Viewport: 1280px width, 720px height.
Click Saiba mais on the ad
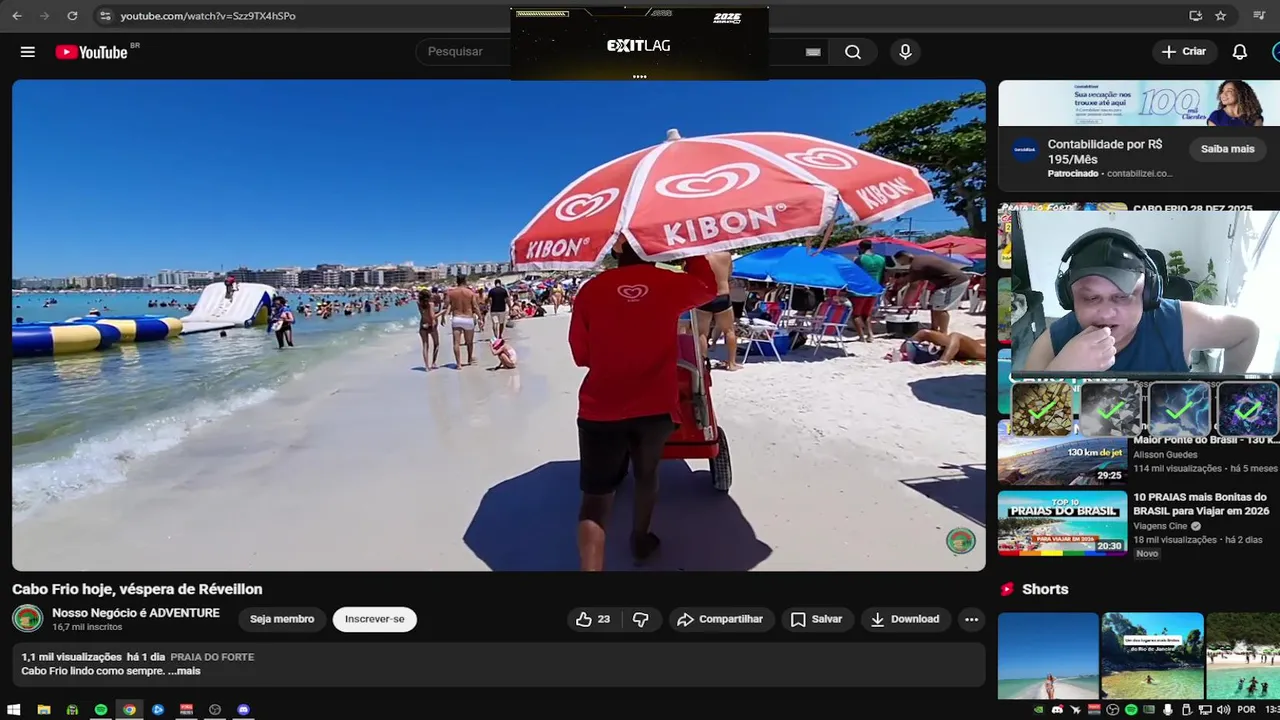(1227, 149)
